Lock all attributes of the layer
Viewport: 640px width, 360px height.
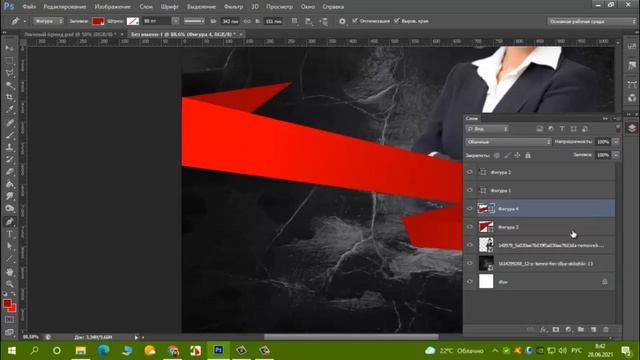point(528,156)
